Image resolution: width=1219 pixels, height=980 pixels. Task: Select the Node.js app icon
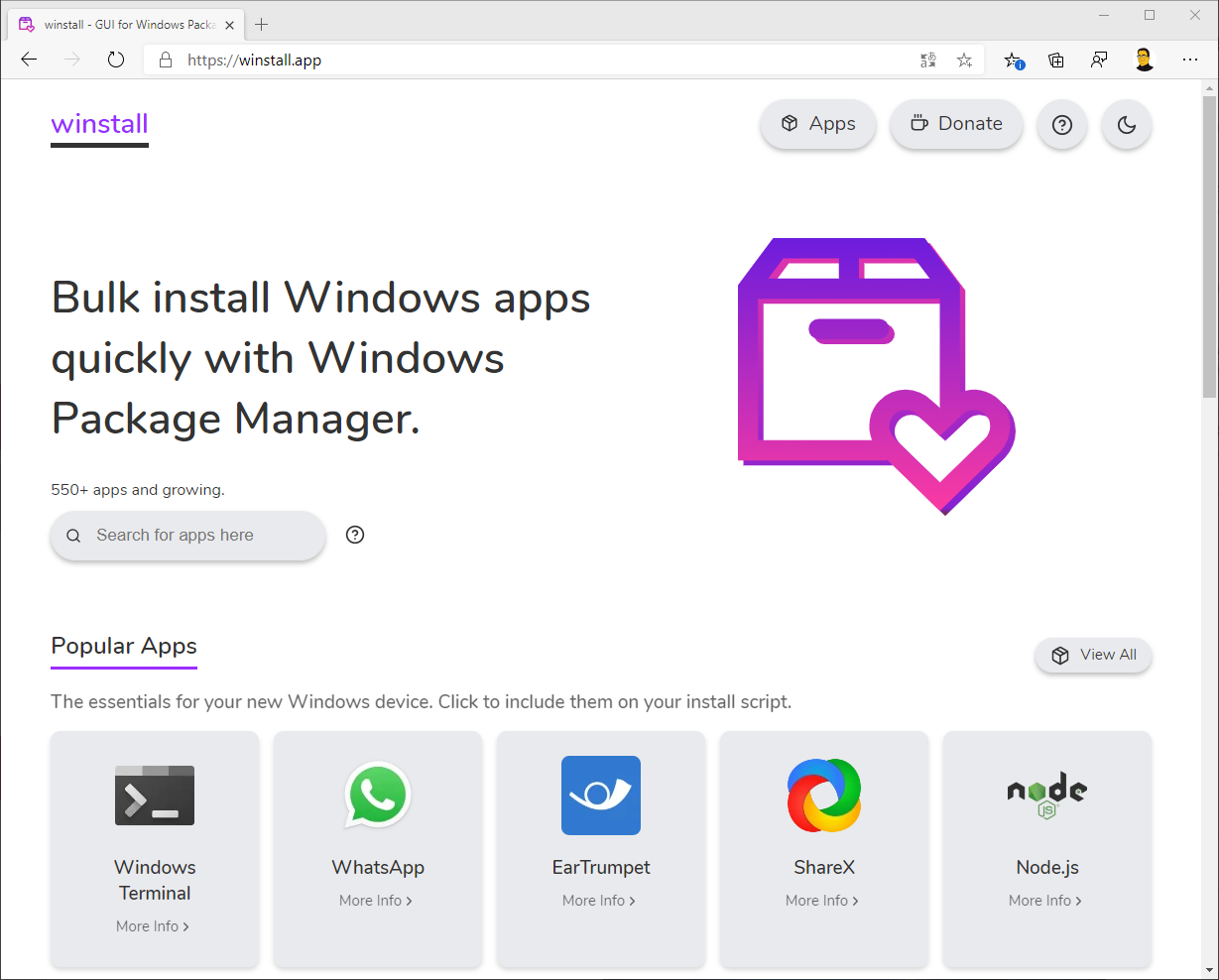pyautogui.click(x=1047, y=796)
